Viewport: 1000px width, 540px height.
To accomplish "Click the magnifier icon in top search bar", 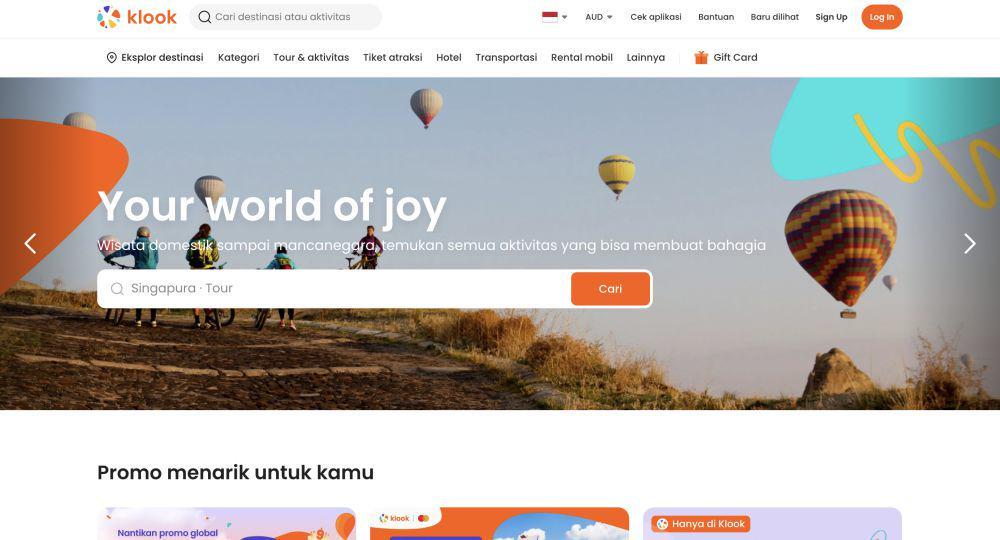I will pos(205,17).
